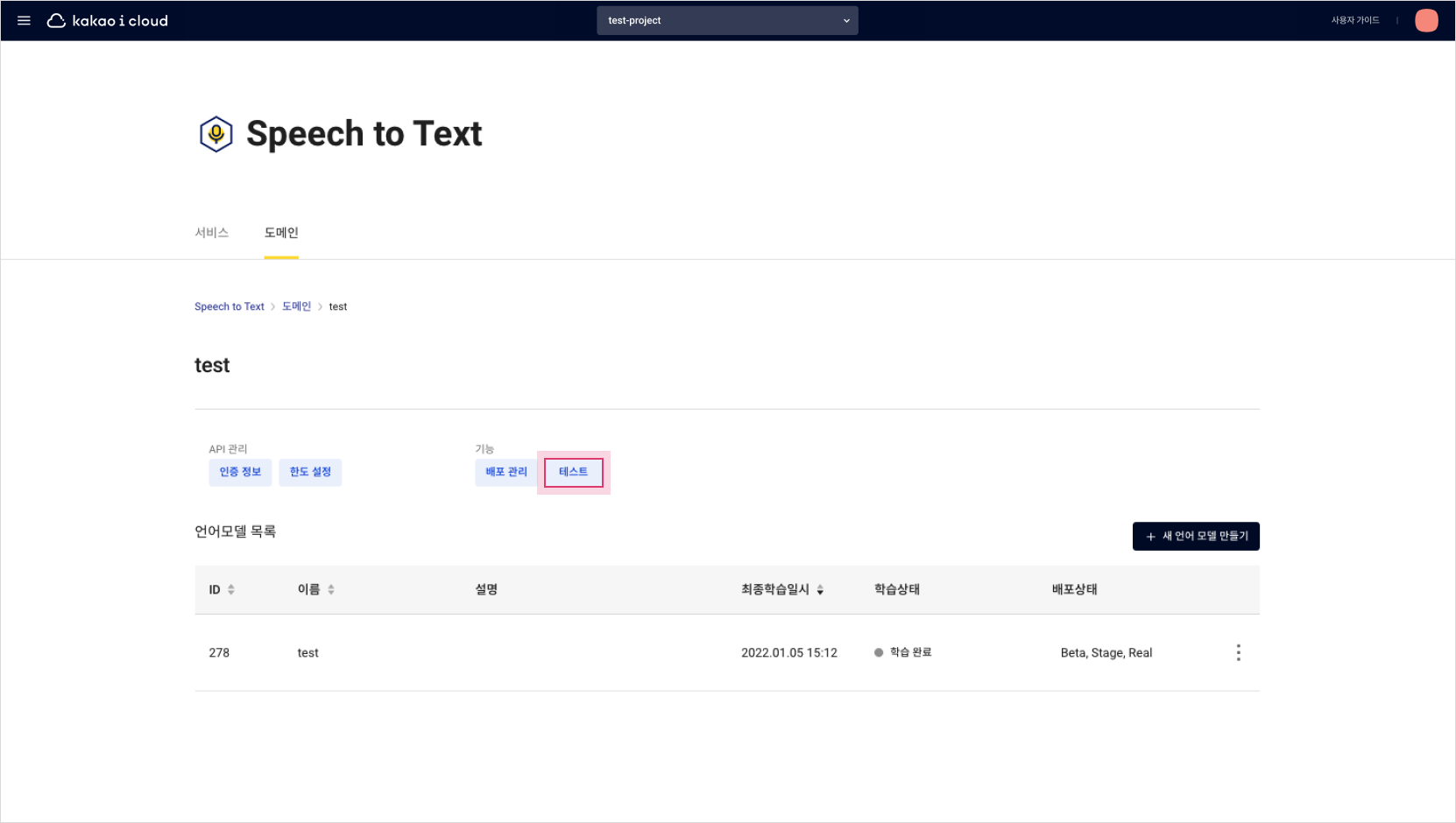Click the 학습상태 column header
1456x823 pixels.
pyautogui.click(x=897, y=589)
